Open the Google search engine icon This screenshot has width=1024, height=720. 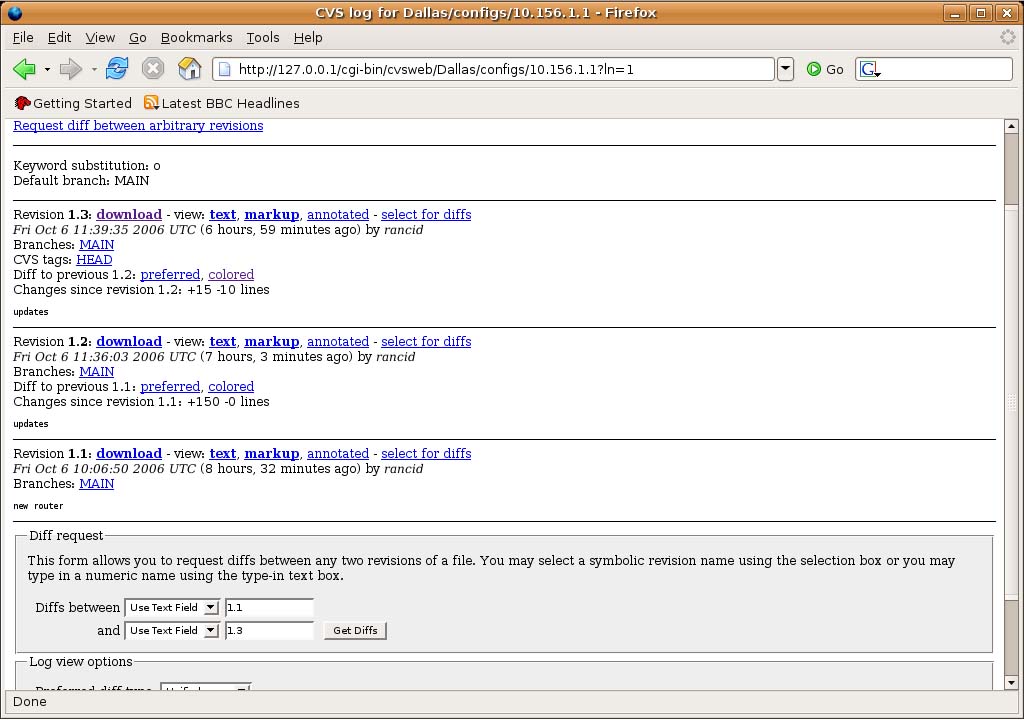869,69
